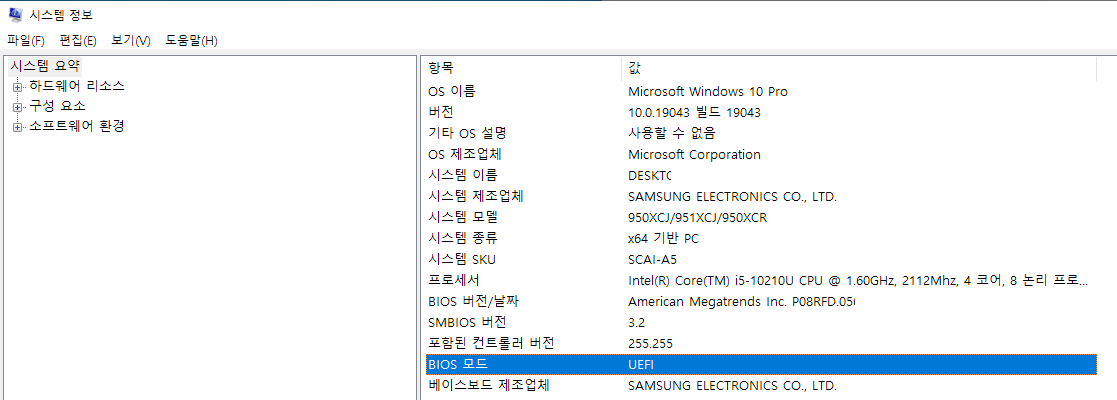
Task: Select the 프로세서 row
Action: [761, 280]
